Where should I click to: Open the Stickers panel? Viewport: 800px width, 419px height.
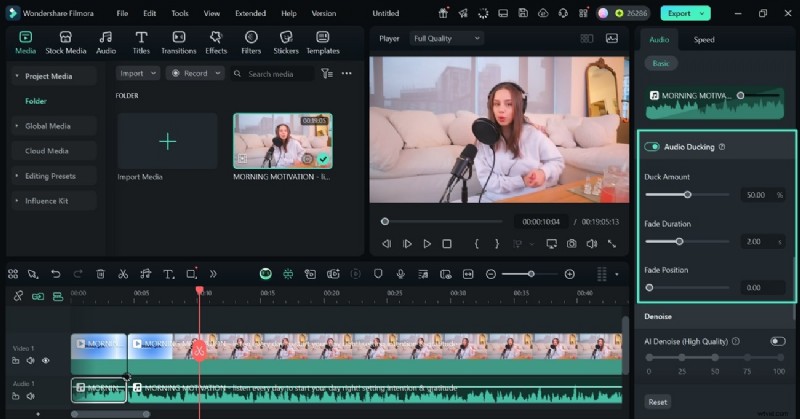pos(286,42)
